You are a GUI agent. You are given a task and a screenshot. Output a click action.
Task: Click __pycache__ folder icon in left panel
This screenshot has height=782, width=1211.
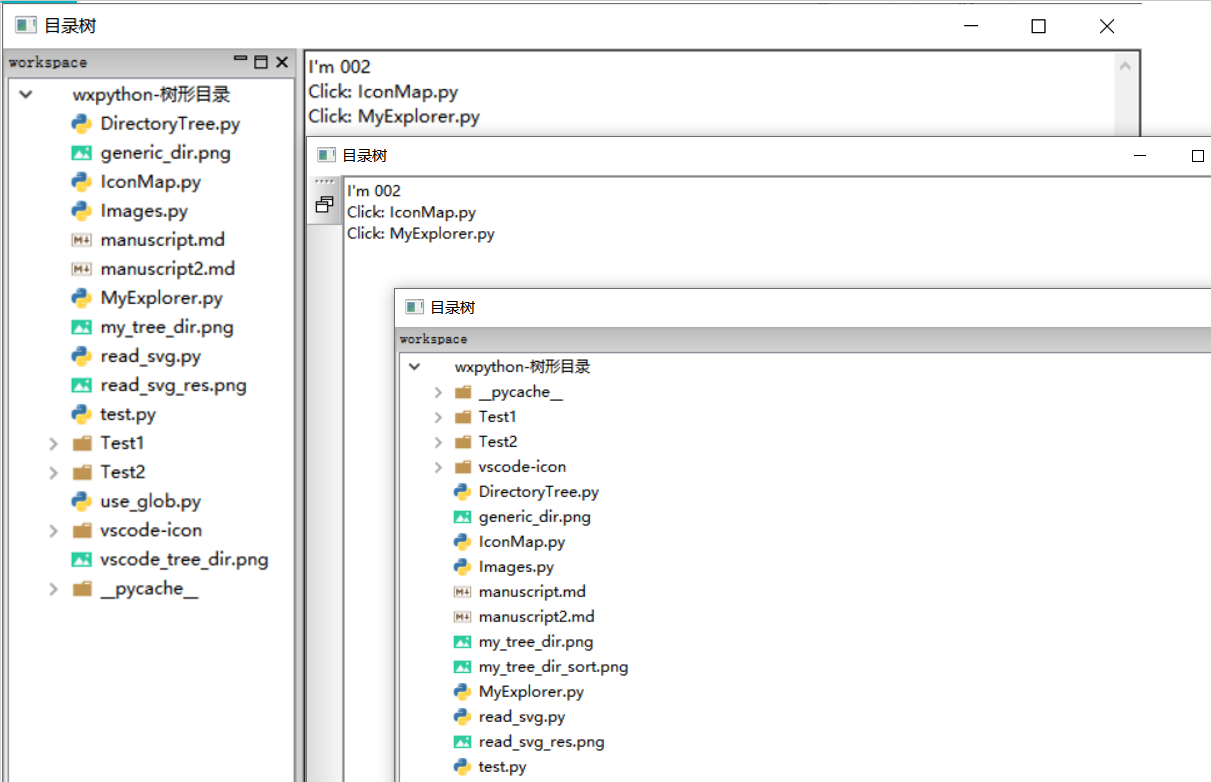pos(81,588)
